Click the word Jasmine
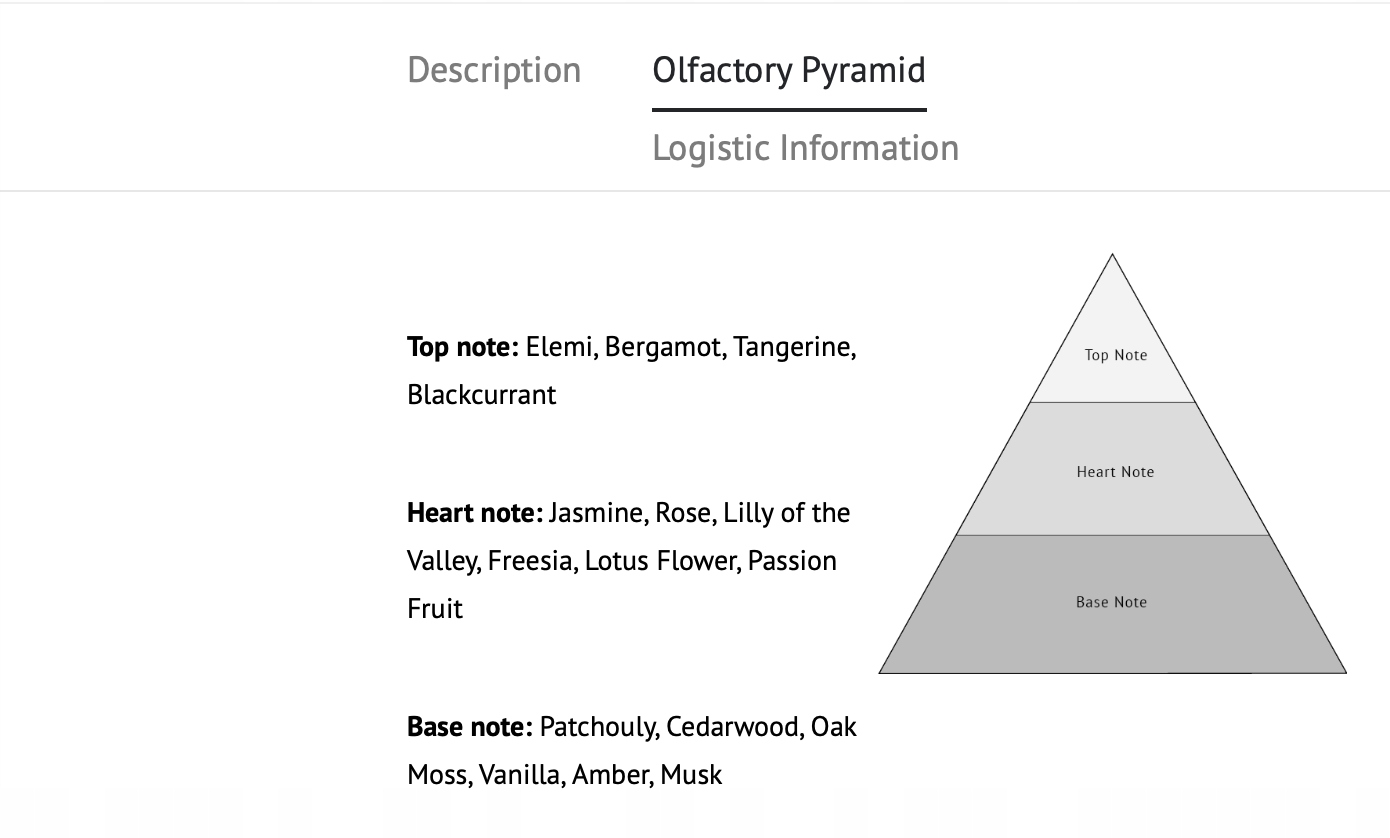The width and height of the screenshot is (1390, 838). (596, 513)
